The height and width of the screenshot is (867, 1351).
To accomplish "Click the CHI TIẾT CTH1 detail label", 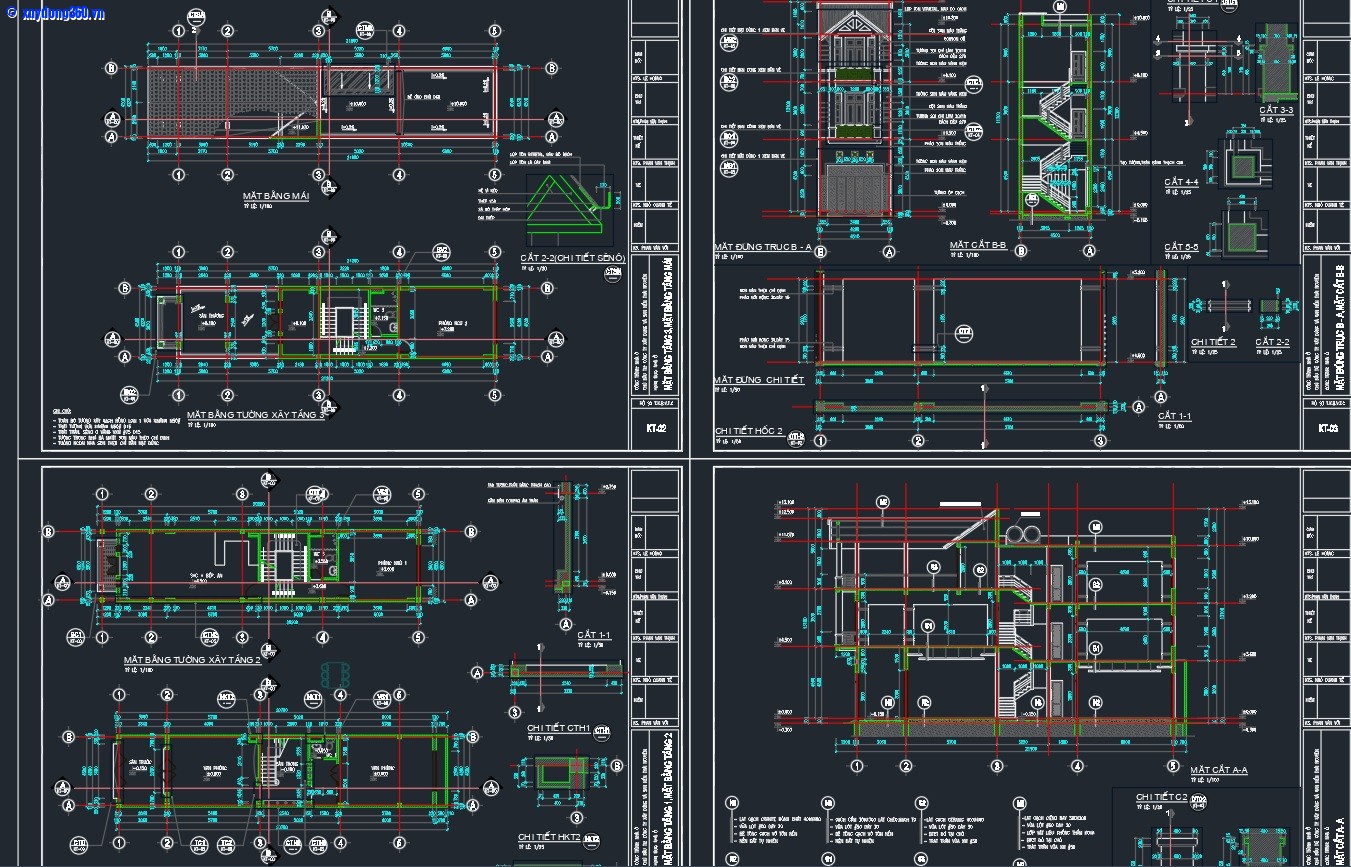I will click(x=558, y=728).
